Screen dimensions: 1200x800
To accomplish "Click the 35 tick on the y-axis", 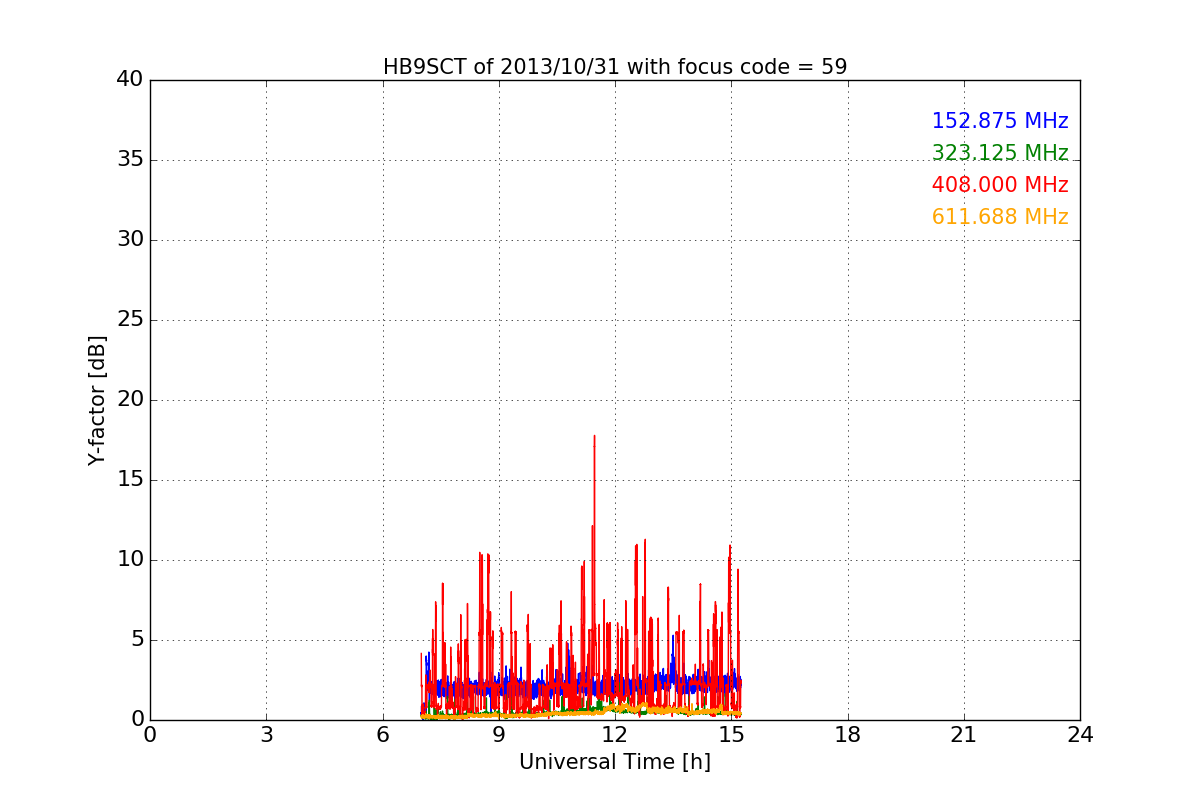I will (130, 159).
